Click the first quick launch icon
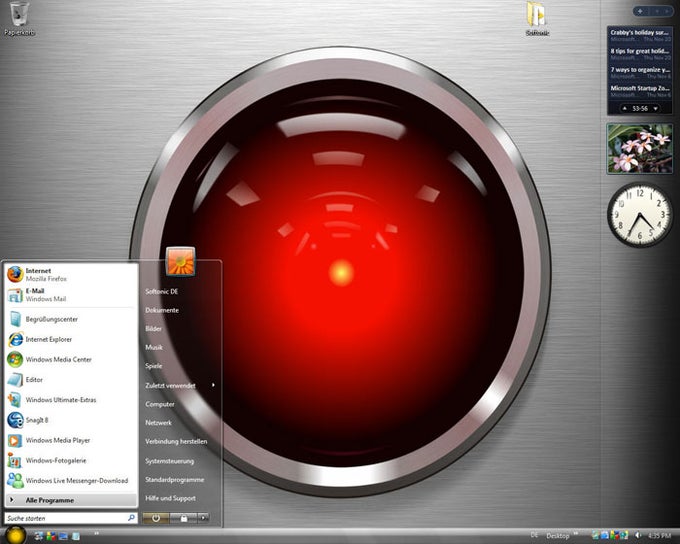The height and width of the screenshot is (544, 680). pyautogui.click(x=39, y=536)
